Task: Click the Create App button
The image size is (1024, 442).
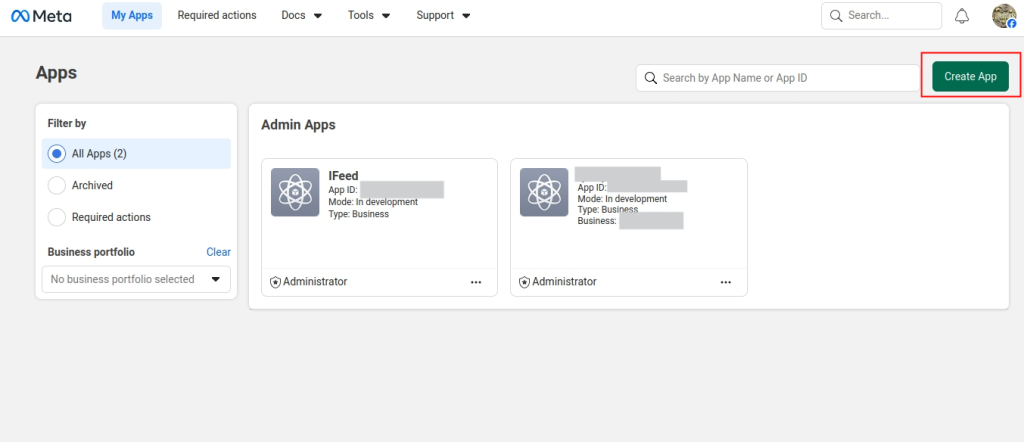Action: (x=970, y=76)
